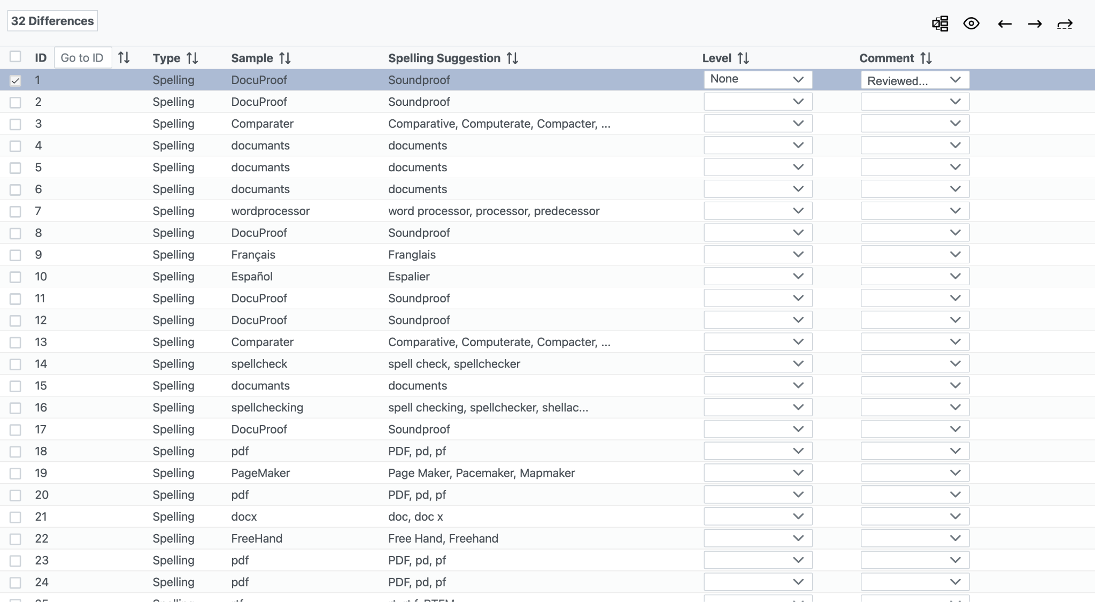Expand the Level dropdown for row 3
This screenshot has height=602, width=1096.
coord(757,124)
